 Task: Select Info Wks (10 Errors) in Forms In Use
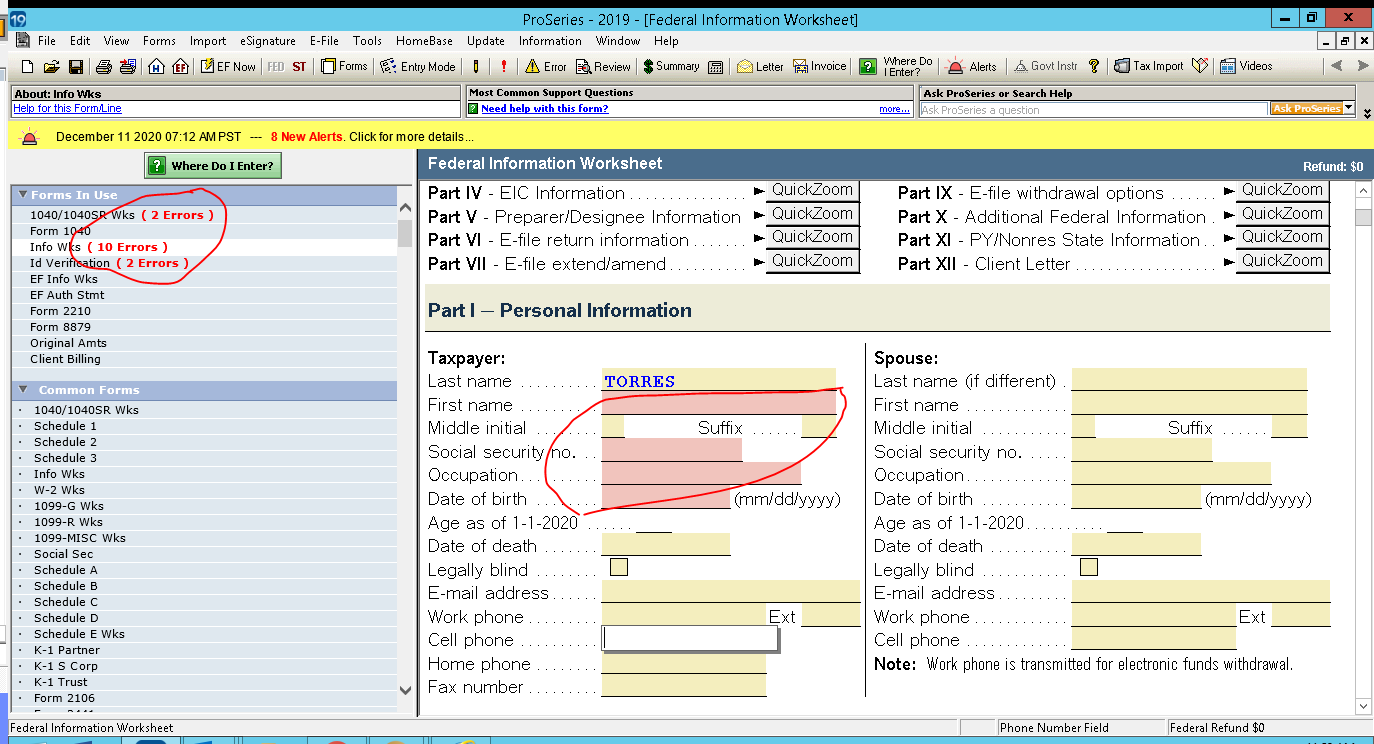point(204,247)
